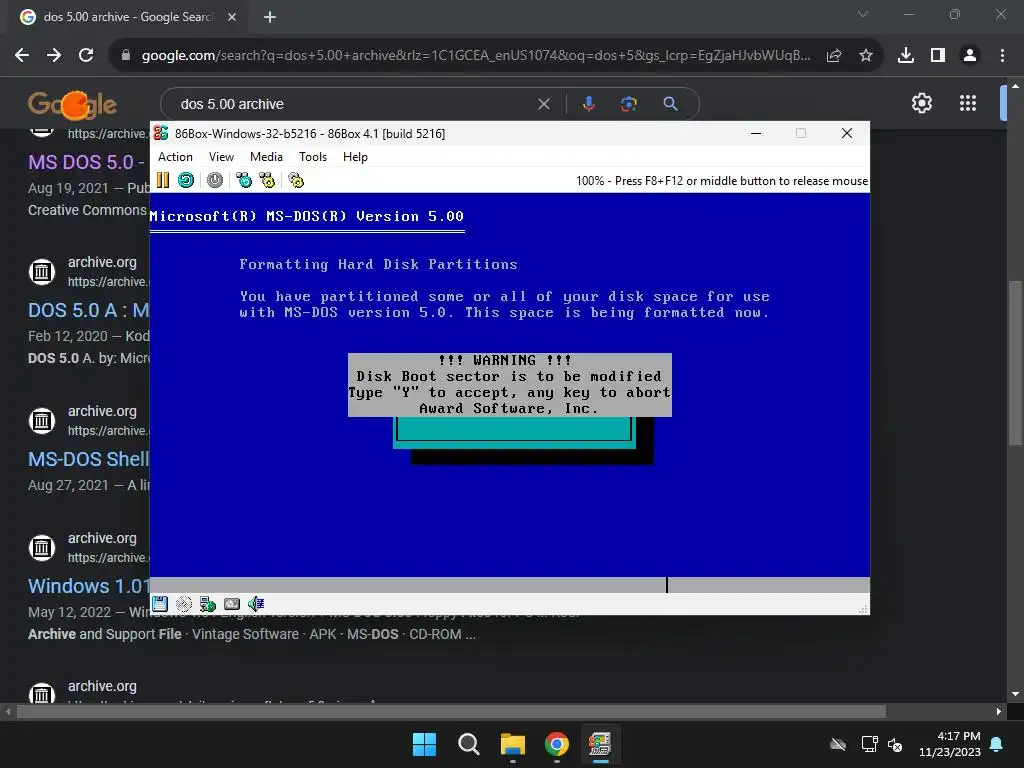Click the CD-ROM status bar icon

[x=184, y=604]
